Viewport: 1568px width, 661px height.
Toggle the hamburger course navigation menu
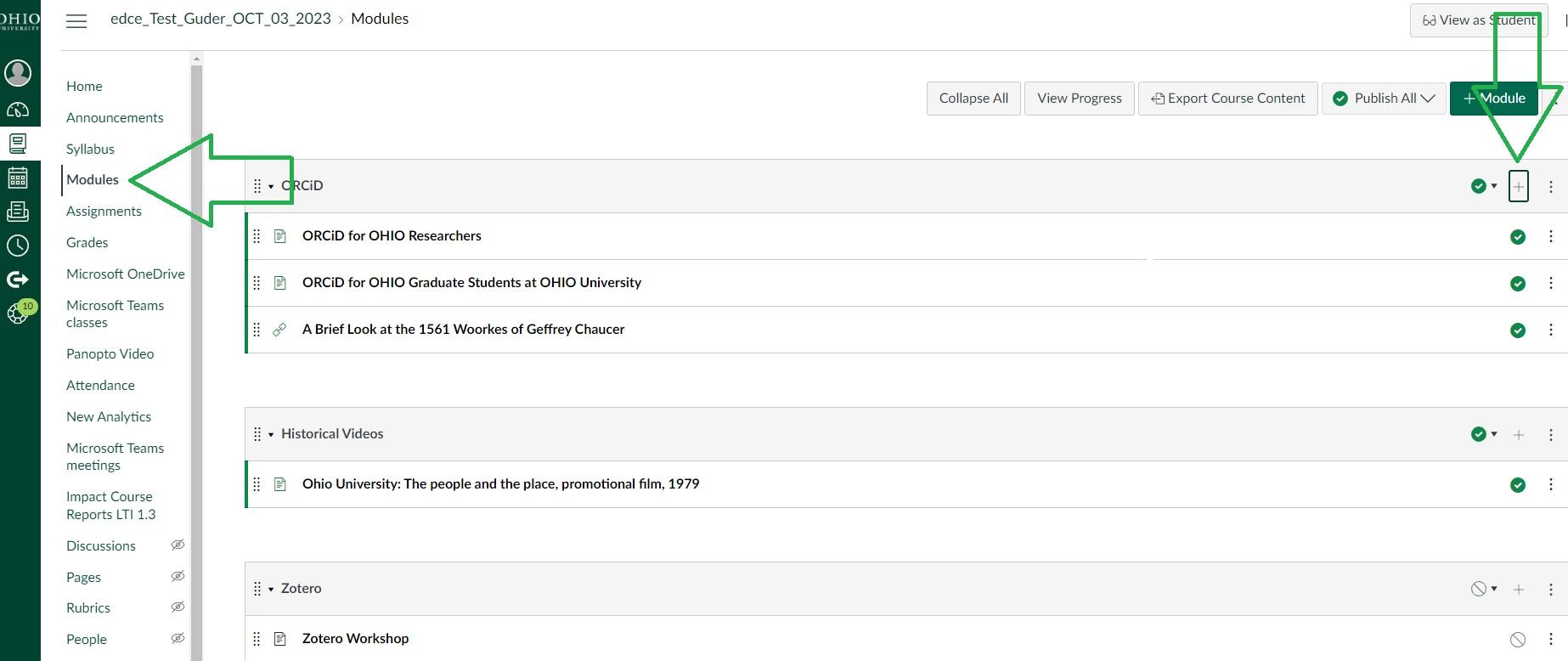pyautogui.click(x=76, y=21)
